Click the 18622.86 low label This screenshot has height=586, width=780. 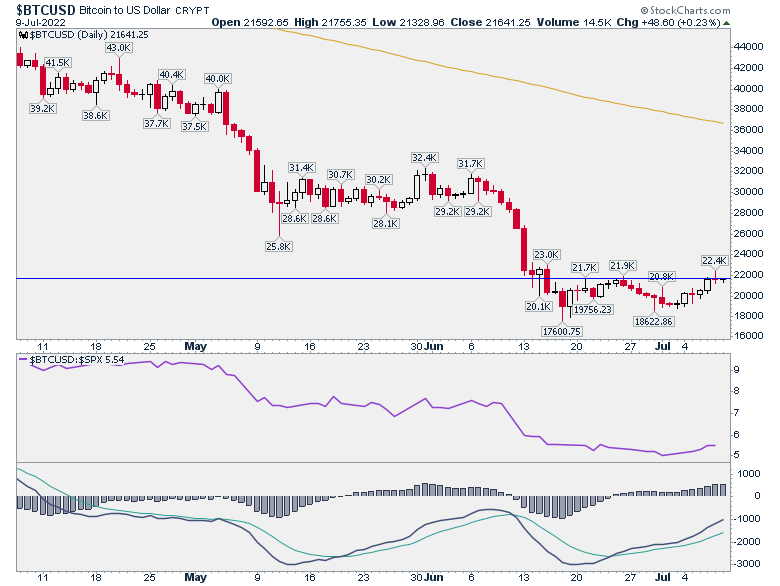point(654,321)
